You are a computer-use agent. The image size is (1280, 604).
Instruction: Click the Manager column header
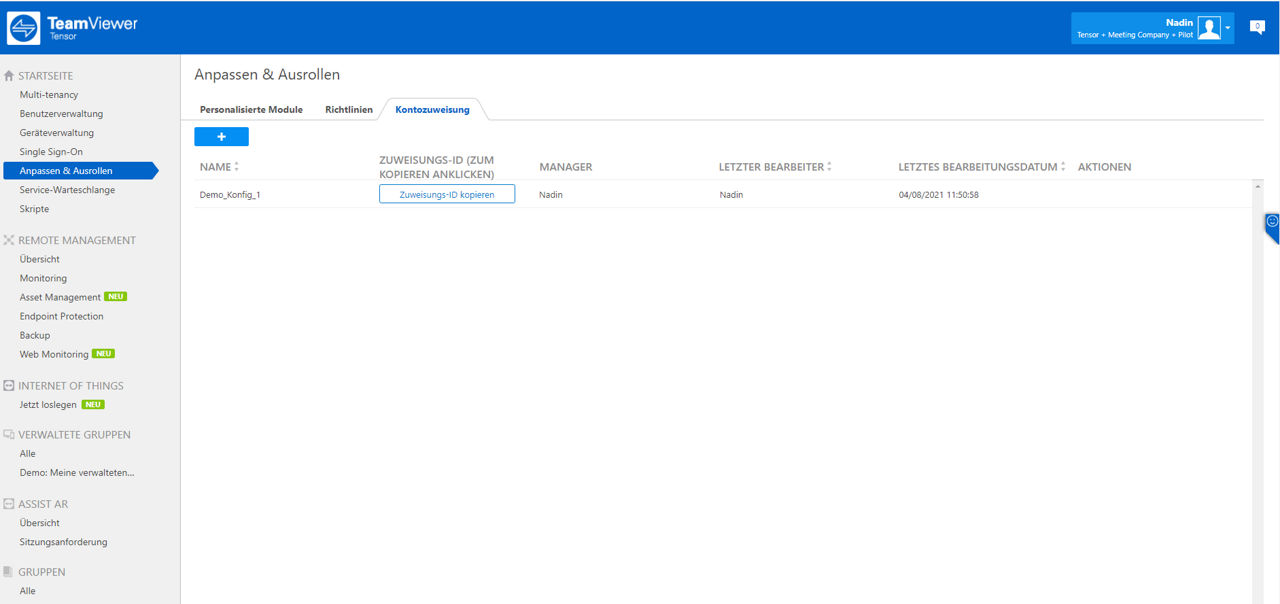[566, 167]
